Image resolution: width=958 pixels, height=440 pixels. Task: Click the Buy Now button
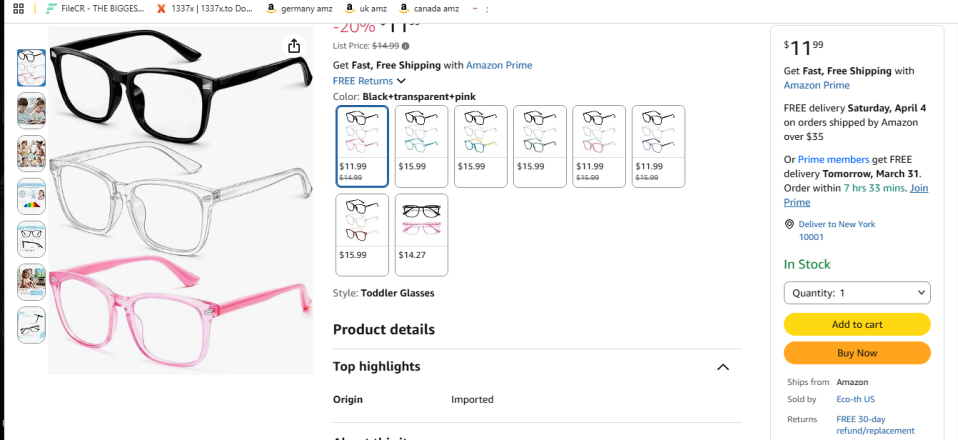(x=857, y=353)
